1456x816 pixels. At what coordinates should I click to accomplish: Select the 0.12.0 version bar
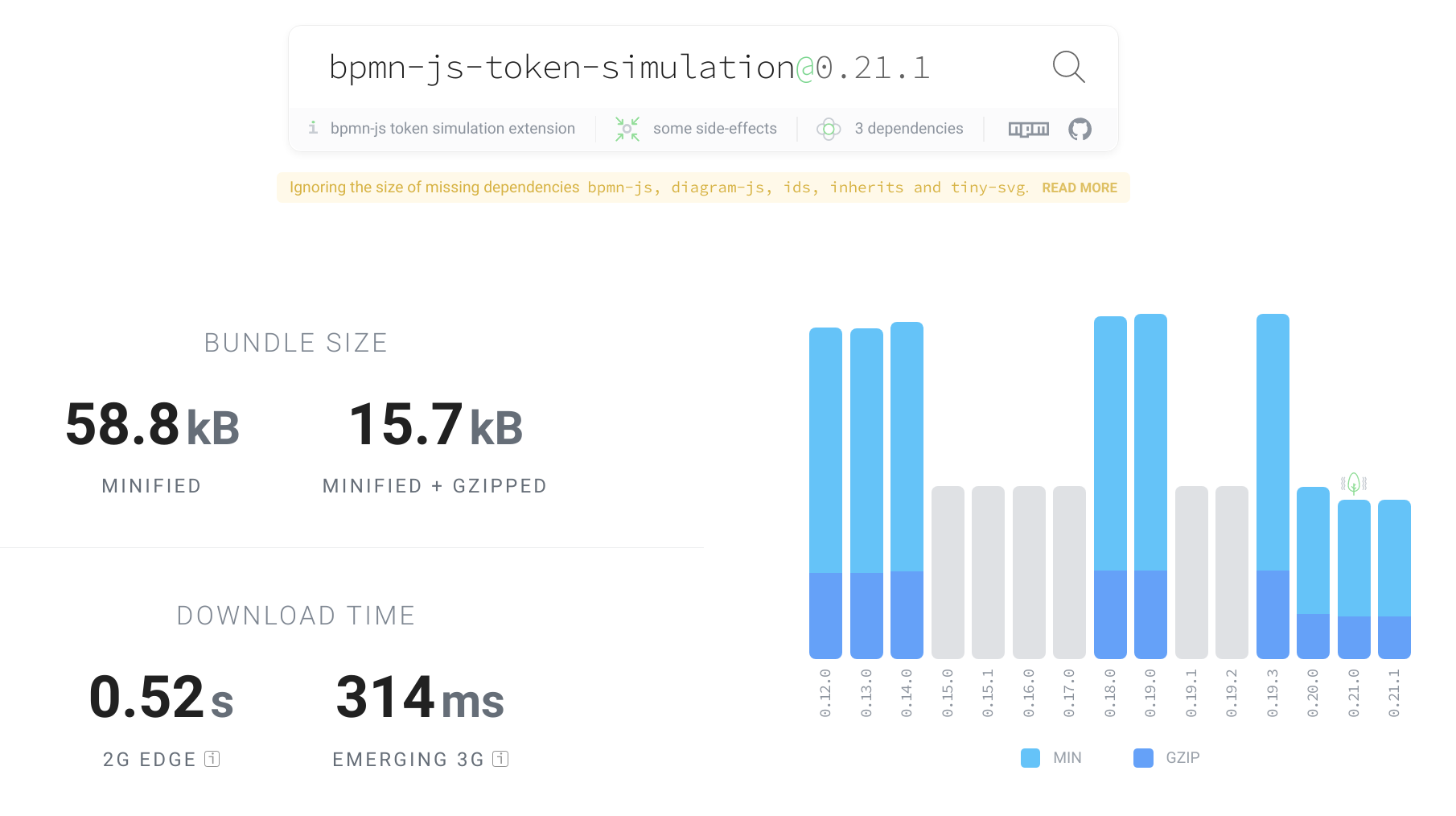pos(825,493)
